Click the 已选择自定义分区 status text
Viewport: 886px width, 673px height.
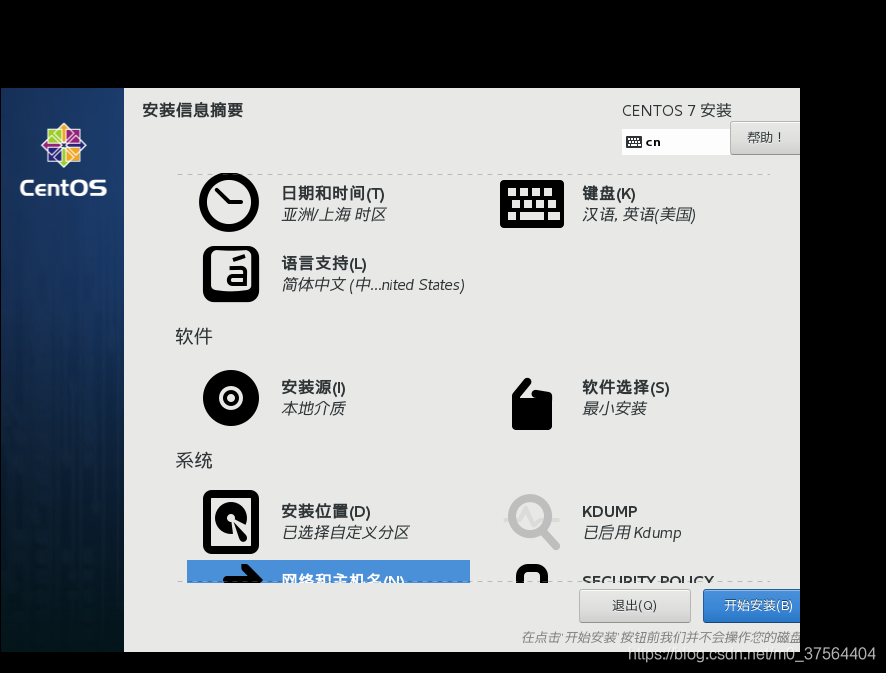coord(345,532)
